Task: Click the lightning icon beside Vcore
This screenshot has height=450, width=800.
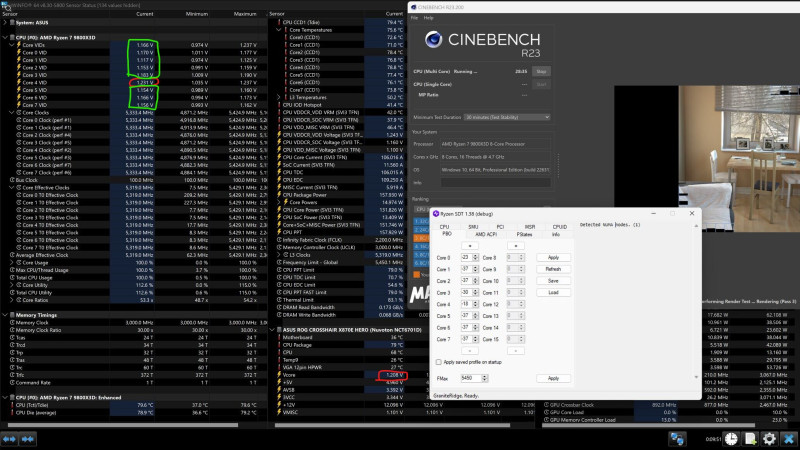Action: tap(279, 374)
